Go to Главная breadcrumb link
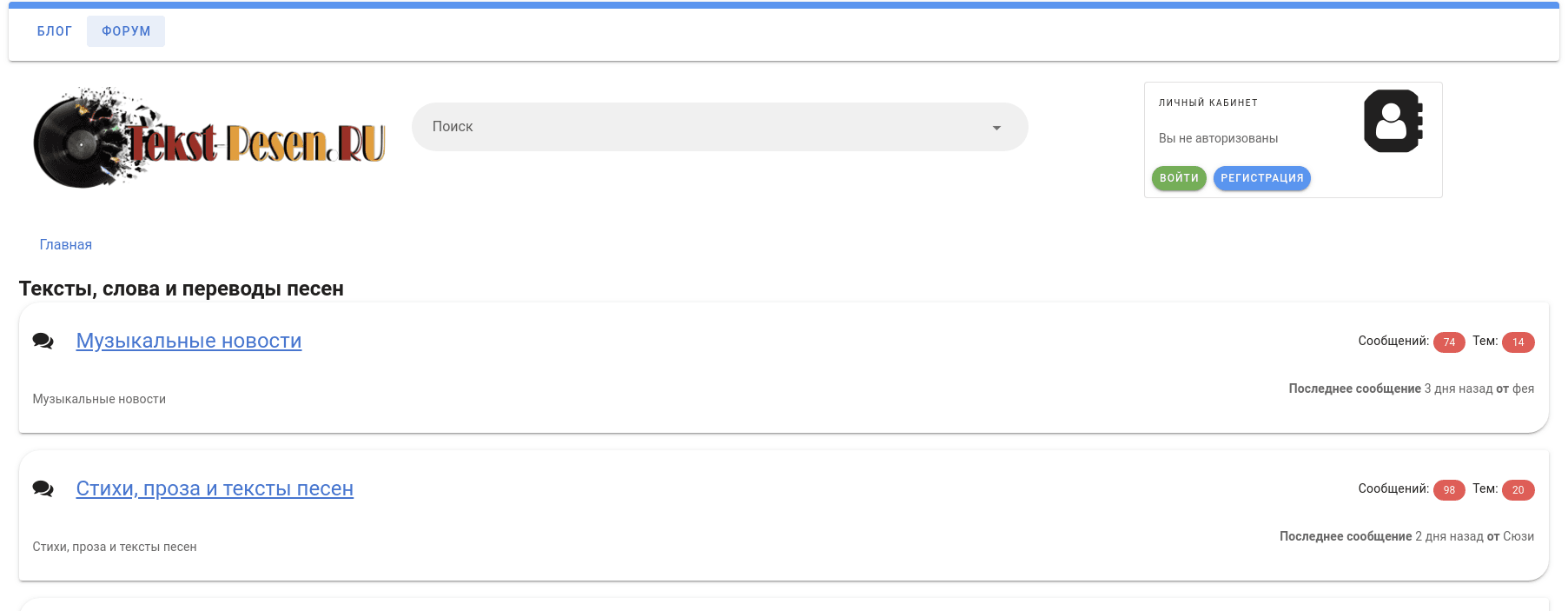 66,245
